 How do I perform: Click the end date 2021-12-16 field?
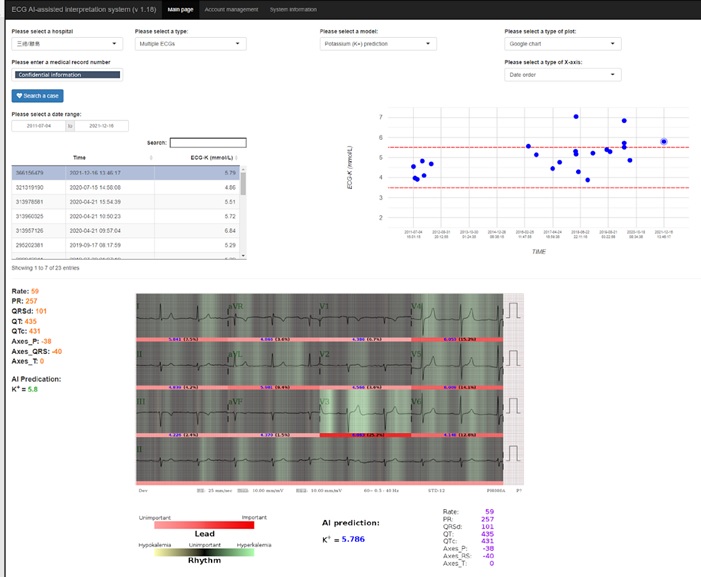pyautogui.click(x=101, y=126)
